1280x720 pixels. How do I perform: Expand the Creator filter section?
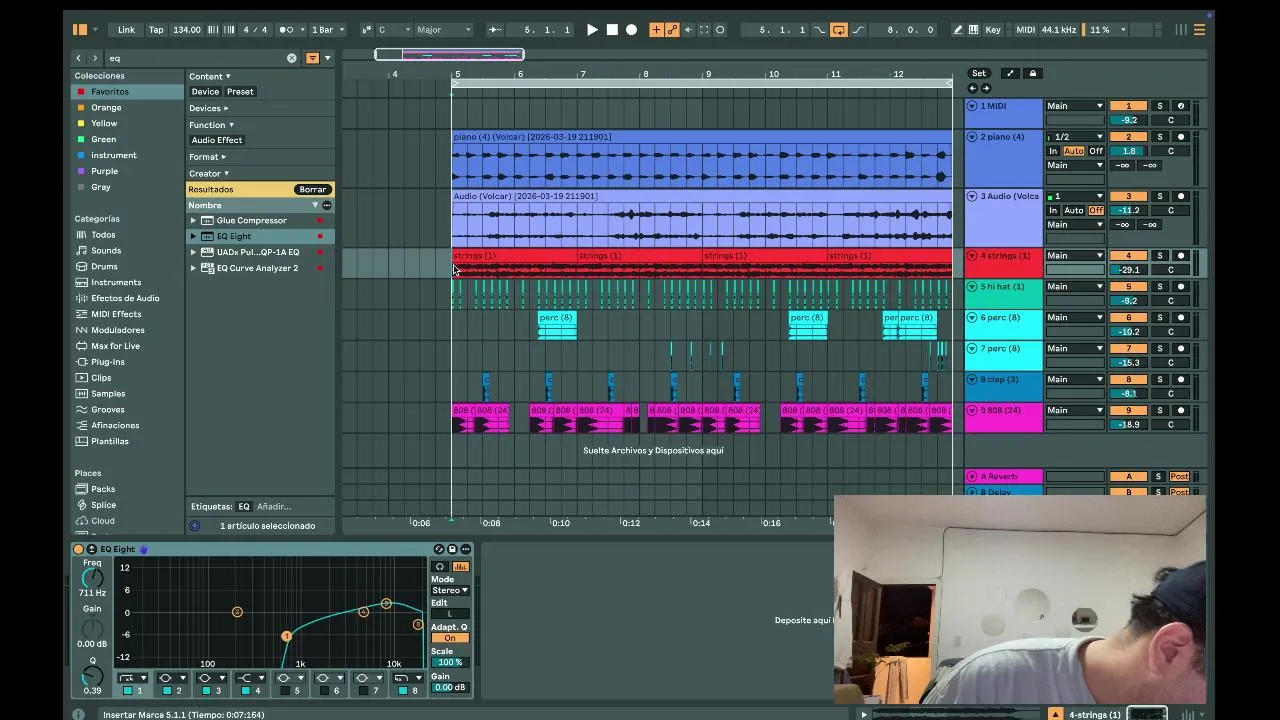(207, 173)
